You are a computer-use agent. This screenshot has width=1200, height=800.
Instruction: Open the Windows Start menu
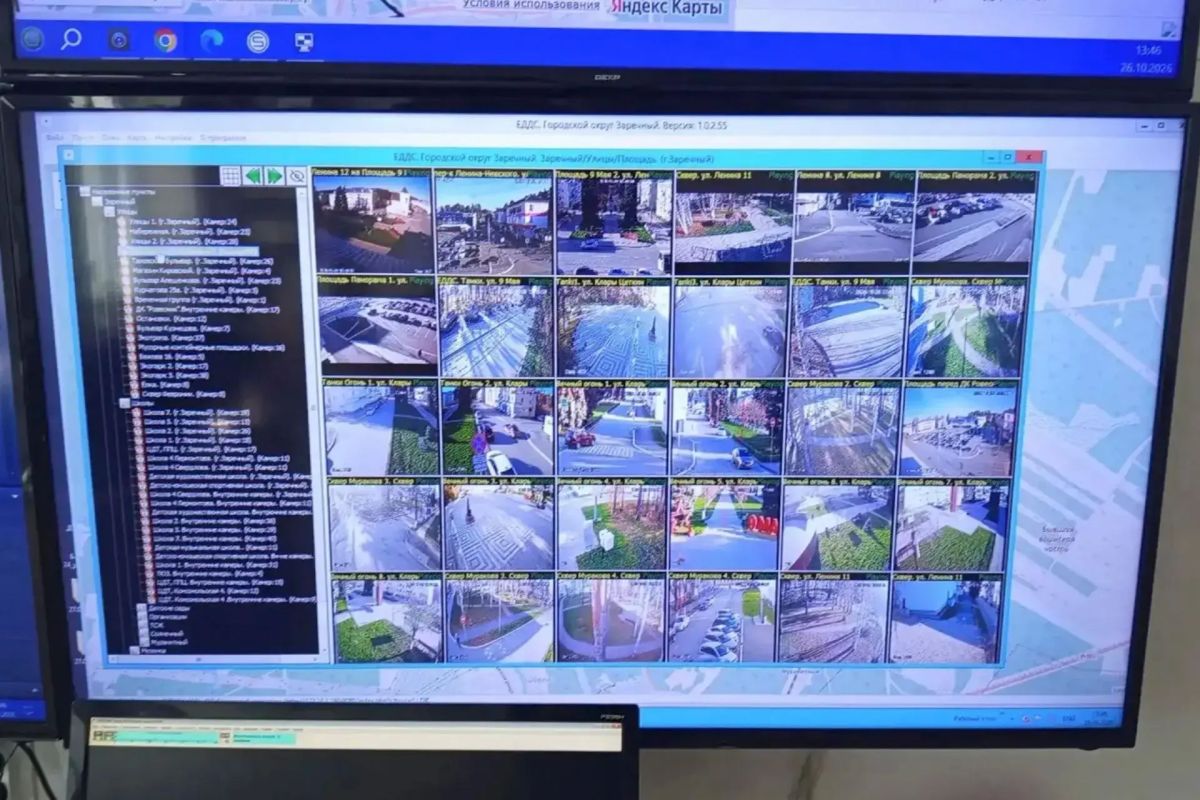pos(32,39)
